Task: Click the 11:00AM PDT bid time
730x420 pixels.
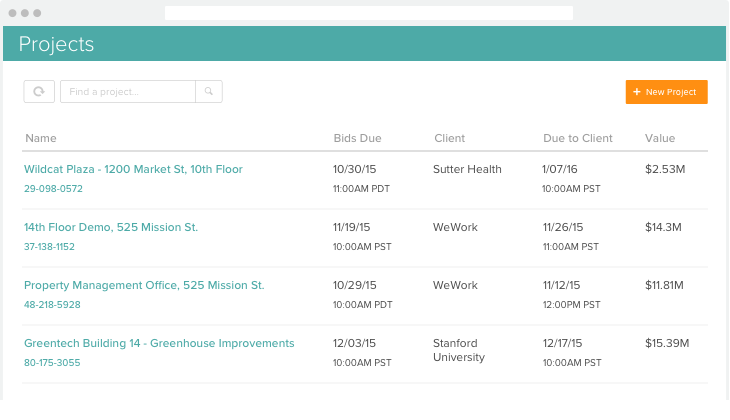Action: 361,189
